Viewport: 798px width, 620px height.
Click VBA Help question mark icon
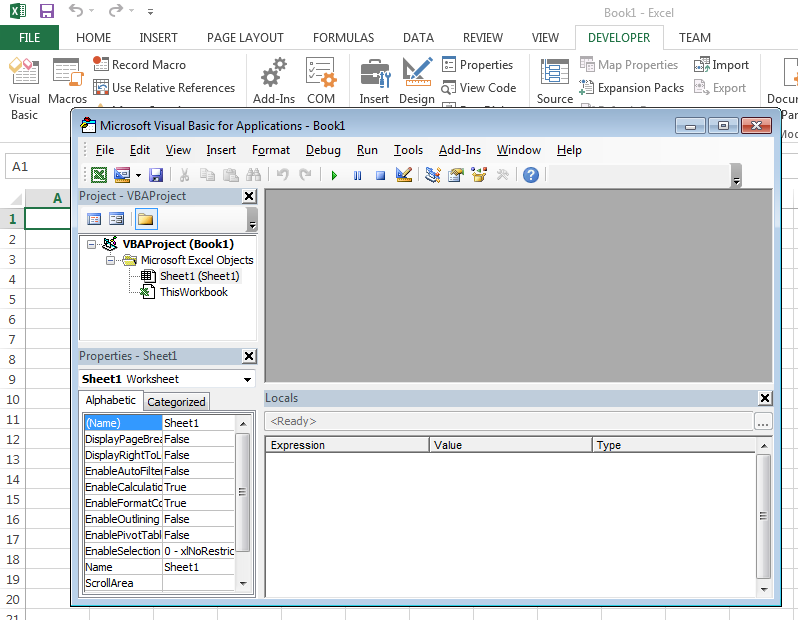[531, 175]
